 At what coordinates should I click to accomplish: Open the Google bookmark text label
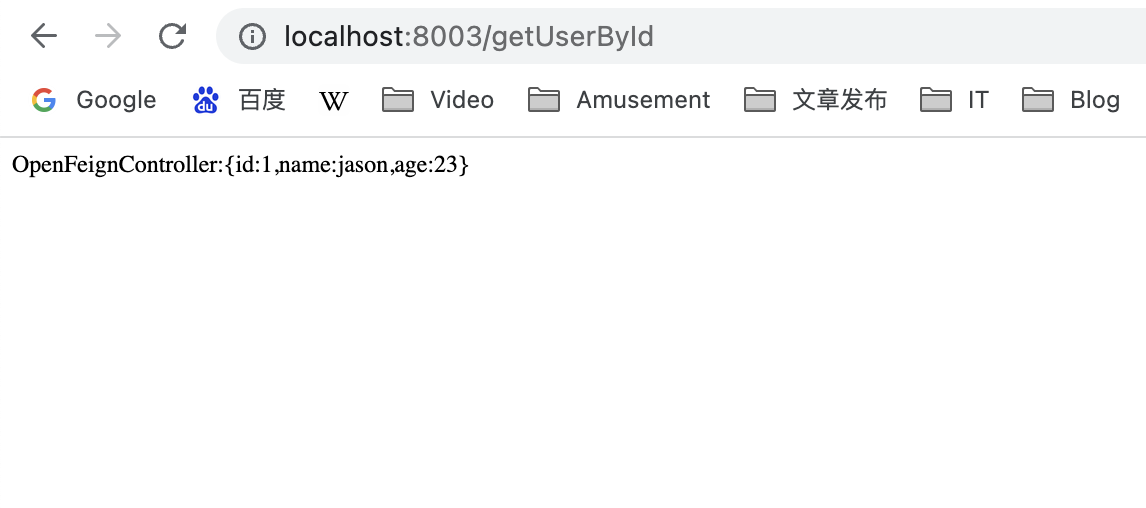(115, 99)
